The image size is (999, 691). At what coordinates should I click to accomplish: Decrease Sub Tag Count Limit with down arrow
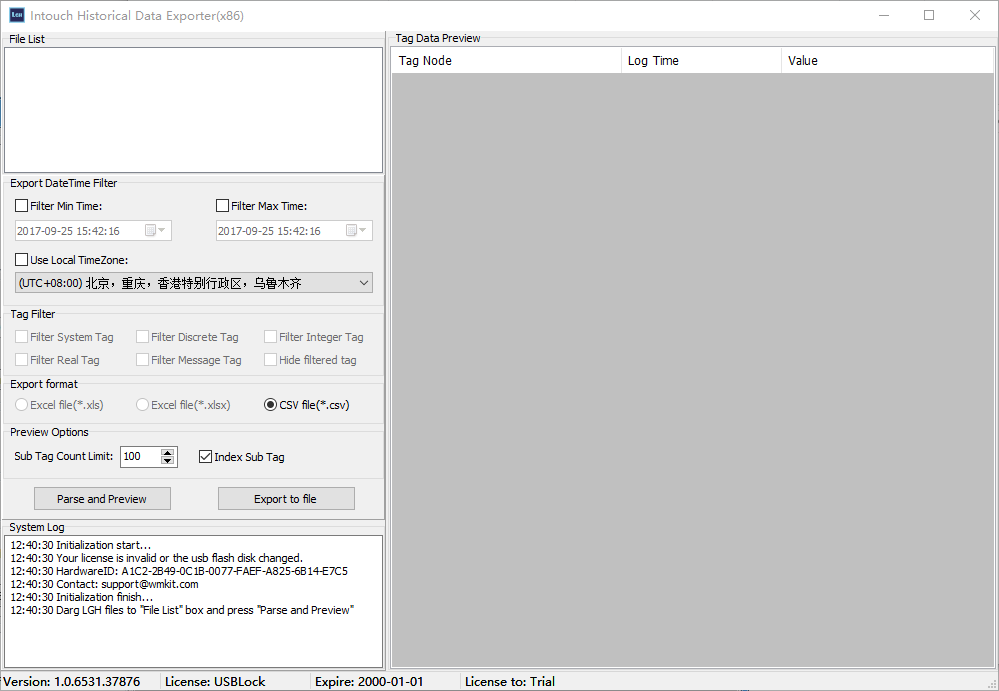(168, 460)
